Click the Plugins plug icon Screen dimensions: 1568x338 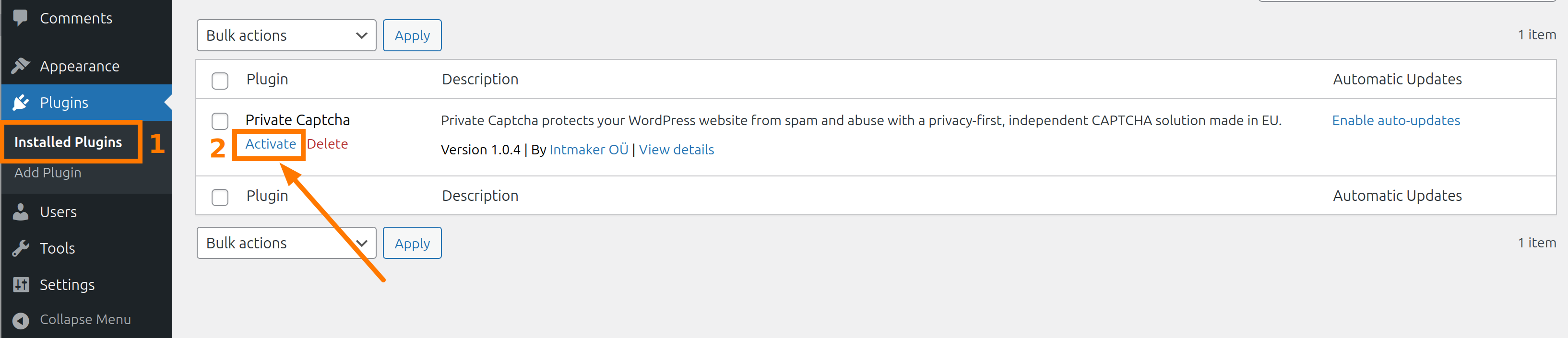pos(20,102)
